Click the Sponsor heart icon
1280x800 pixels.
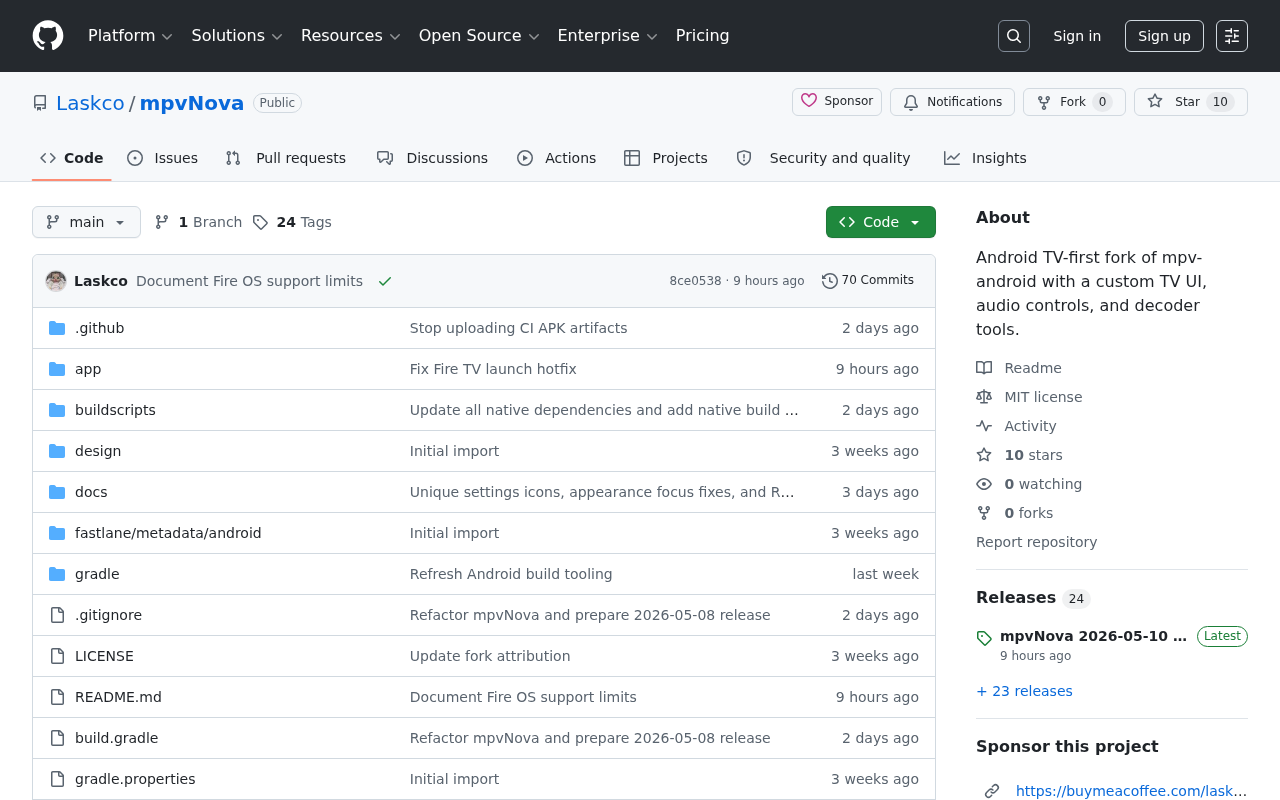(809, 101)
